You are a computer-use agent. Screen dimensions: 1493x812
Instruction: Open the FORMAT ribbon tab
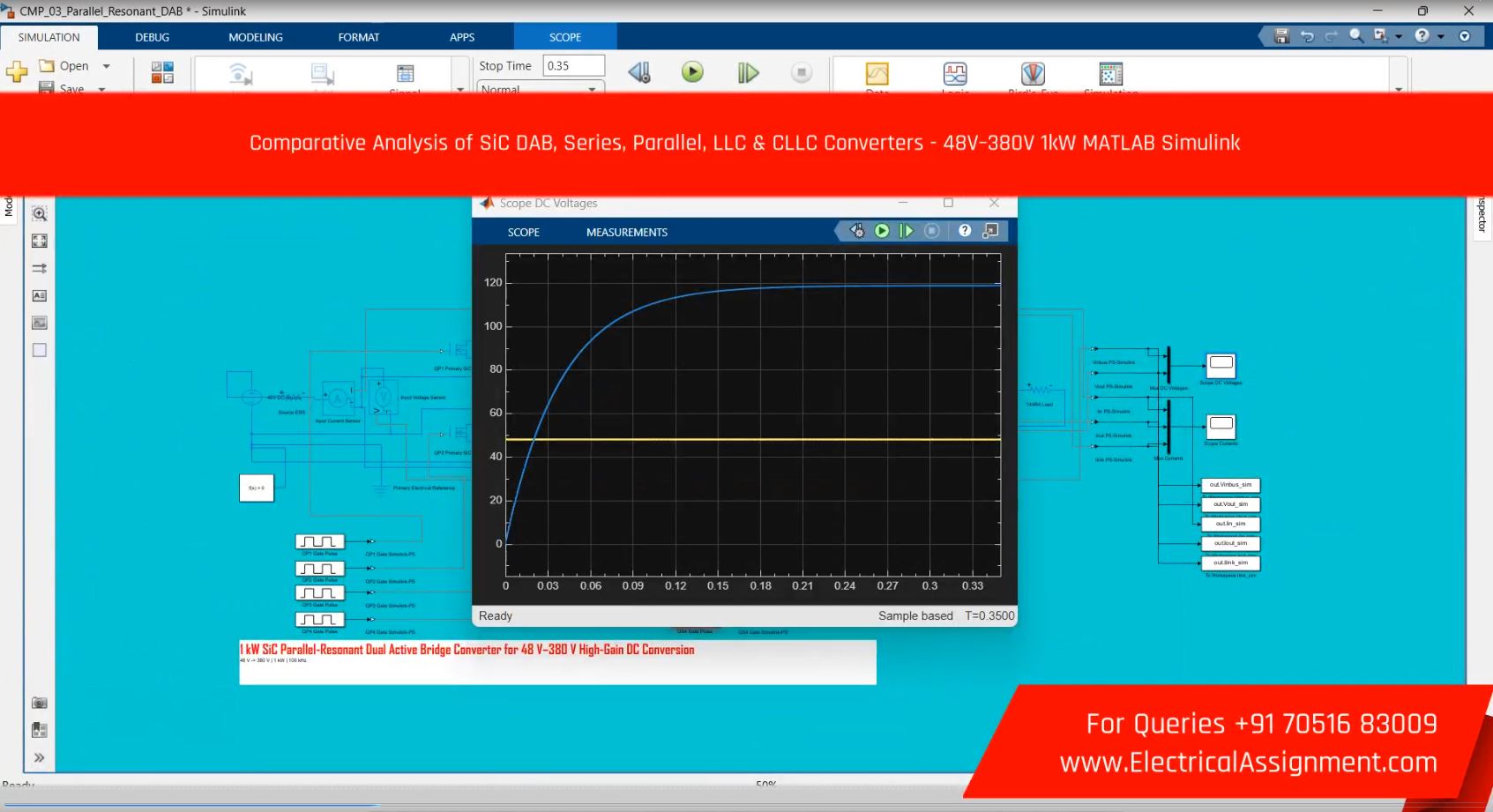click(359, 37)
